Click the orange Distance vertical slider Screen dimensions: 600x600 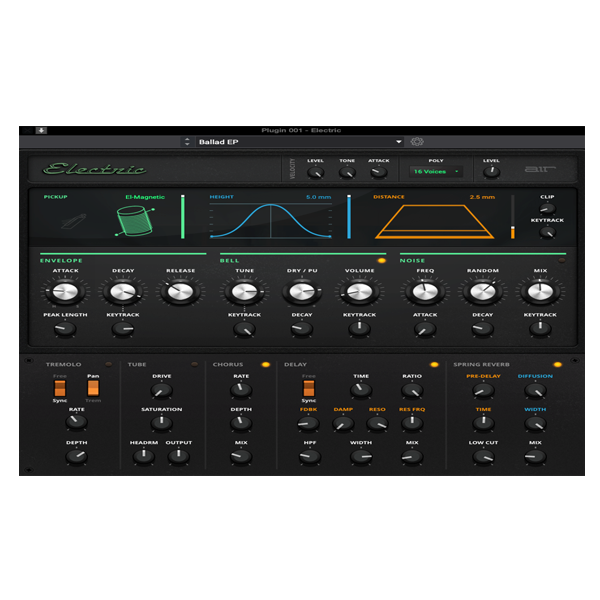(x=513, y=217)
